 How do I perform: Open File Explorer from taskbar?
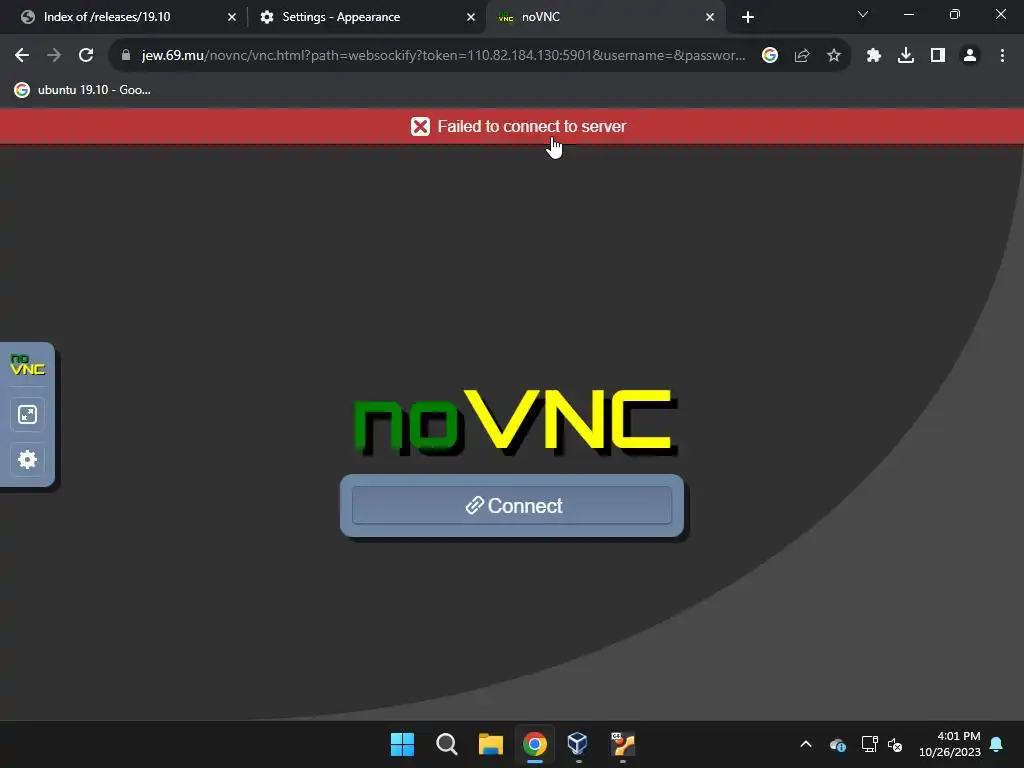click(x=490, y=744)
